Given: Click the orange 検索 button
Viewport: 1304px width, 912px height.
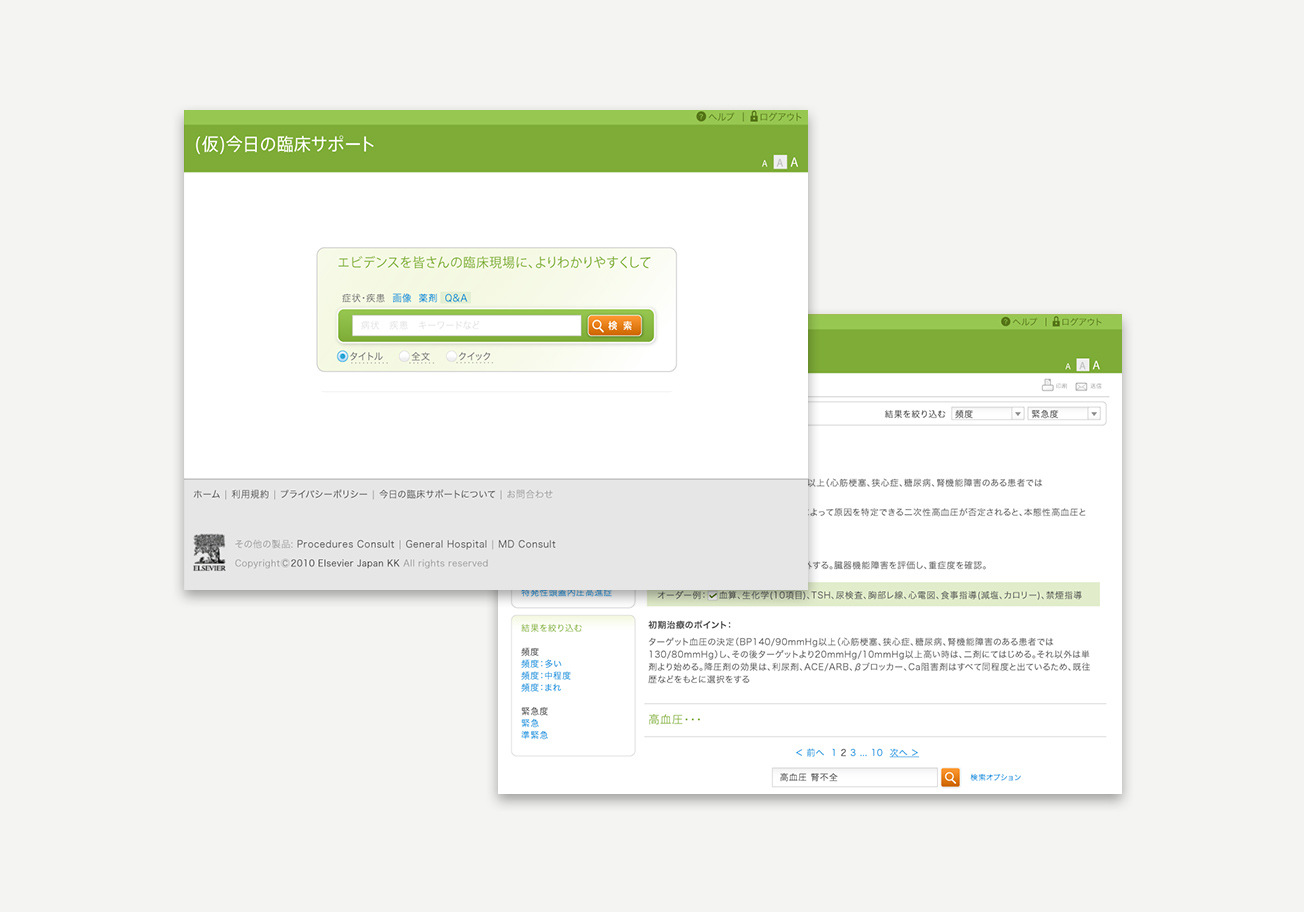Looking at the screenshot, I should 614,325.
